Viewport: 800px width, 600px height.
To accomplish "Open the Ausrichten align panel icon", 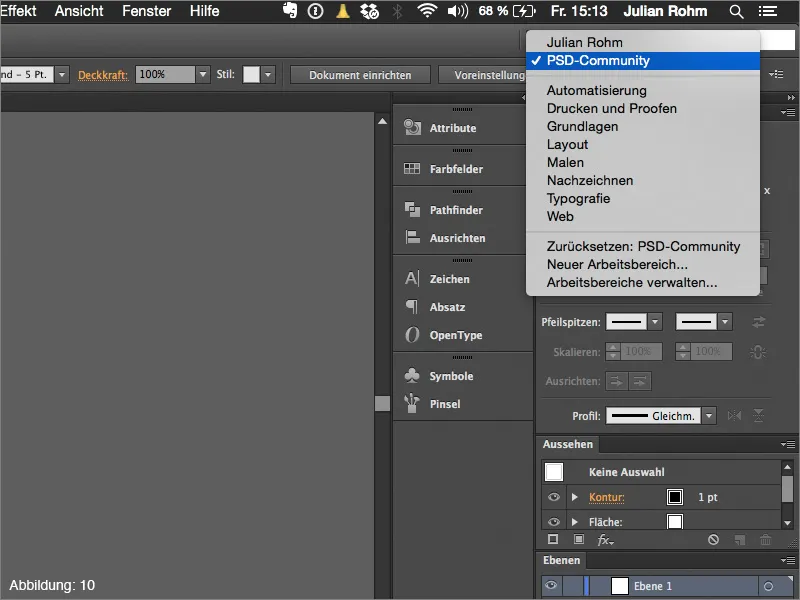I will coord(412,238).
